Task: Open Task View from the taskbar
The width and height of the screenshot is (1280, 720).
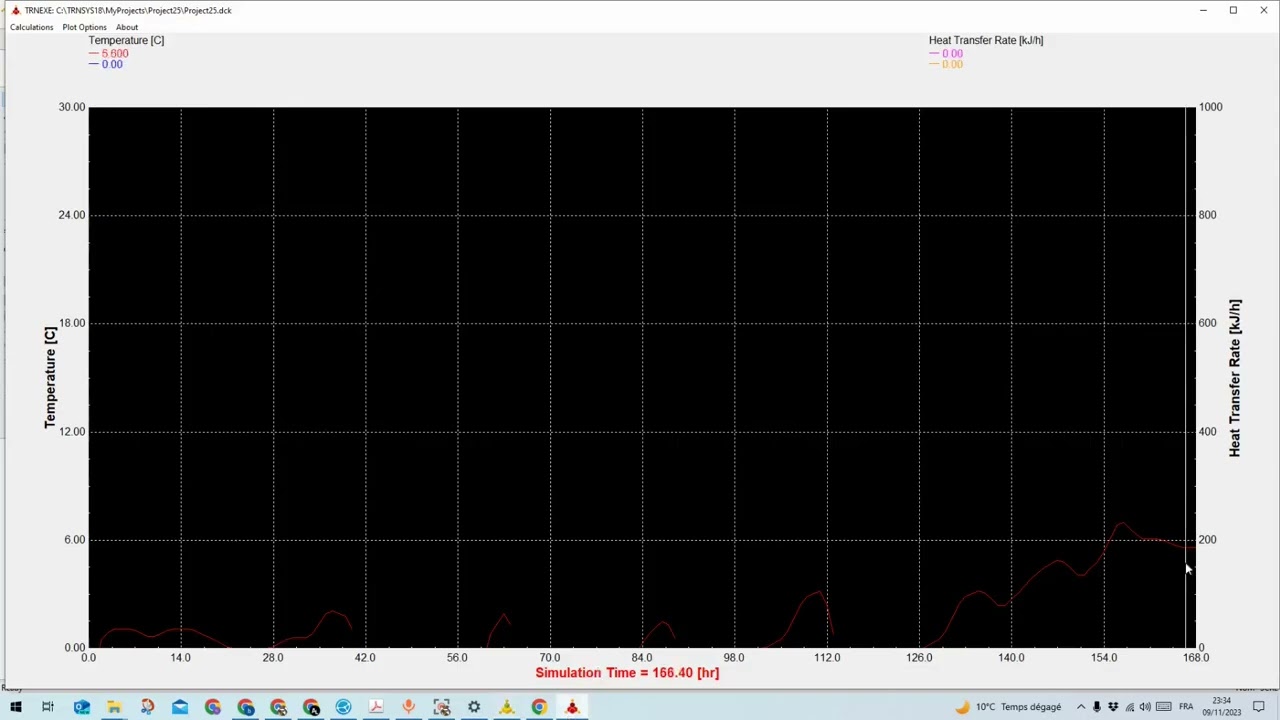Action: (48, 707)
